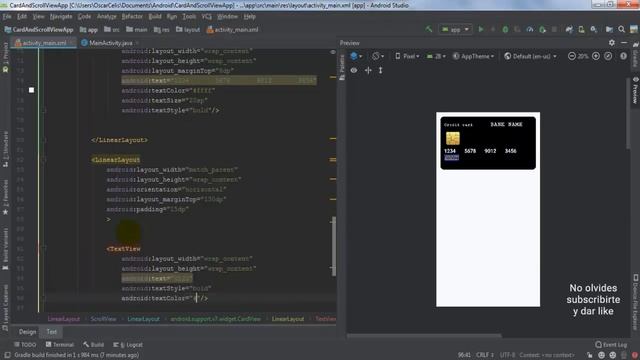Hide the Preview panel with minimize dash
The height and width of the screenshot is (360, 640).
click(624, 43)
